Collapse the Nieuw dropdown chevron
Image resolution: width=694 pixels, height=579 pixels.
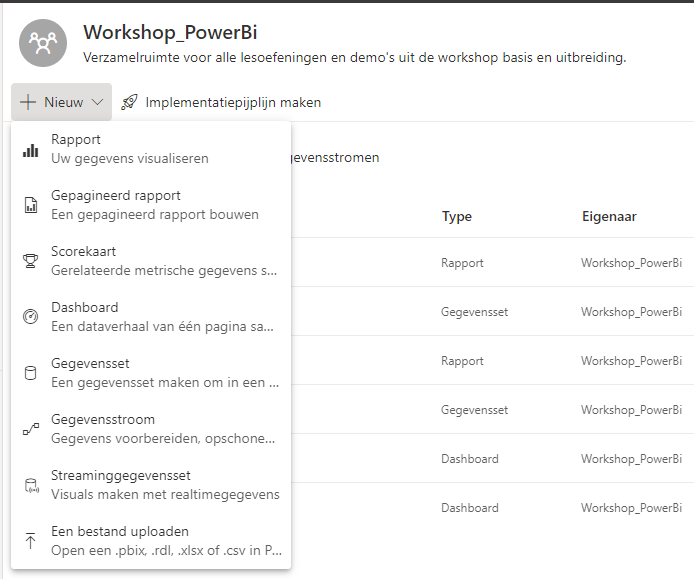97,102
